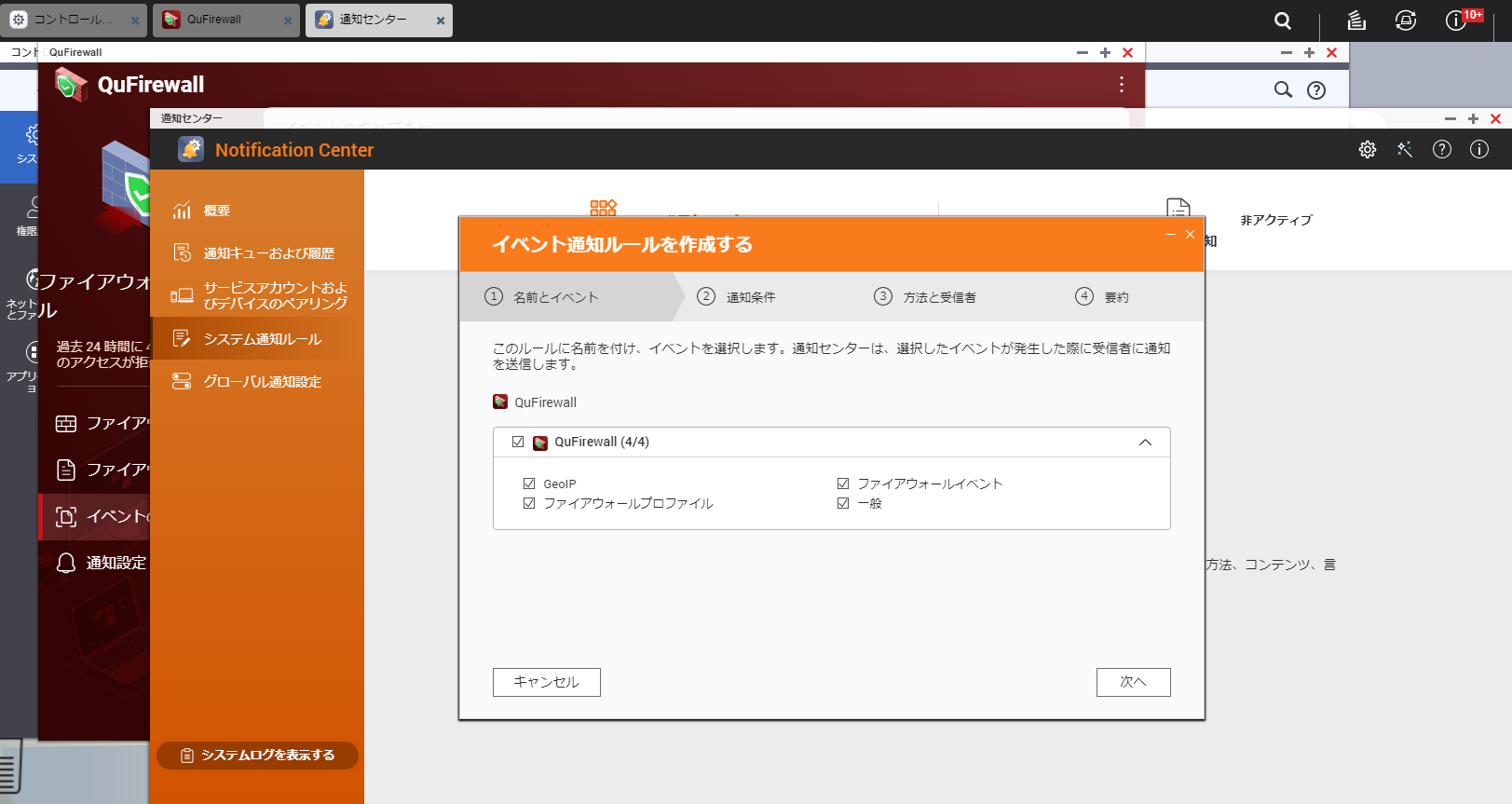Open 概要 in Notification Center sidebar
The image size is (1512, 804).
[257, 211]
